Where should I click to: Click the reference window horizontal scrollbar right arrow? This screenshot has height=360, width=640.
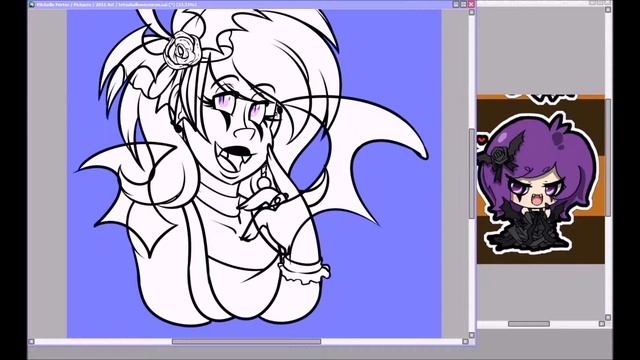pyautogui.click(x=602, y=324)
